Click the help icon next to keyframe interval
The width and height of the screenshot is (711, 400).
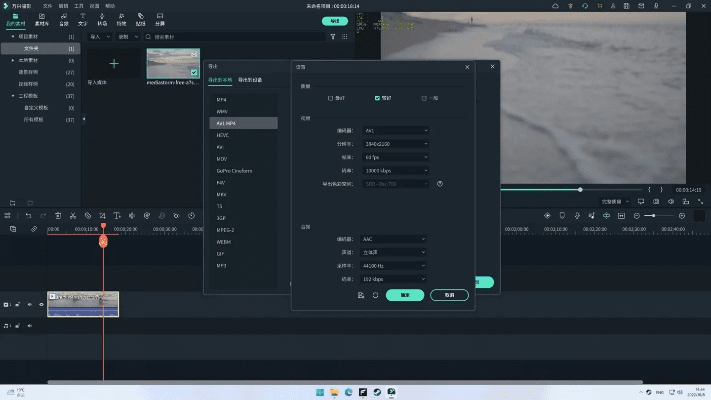point(440,183)
